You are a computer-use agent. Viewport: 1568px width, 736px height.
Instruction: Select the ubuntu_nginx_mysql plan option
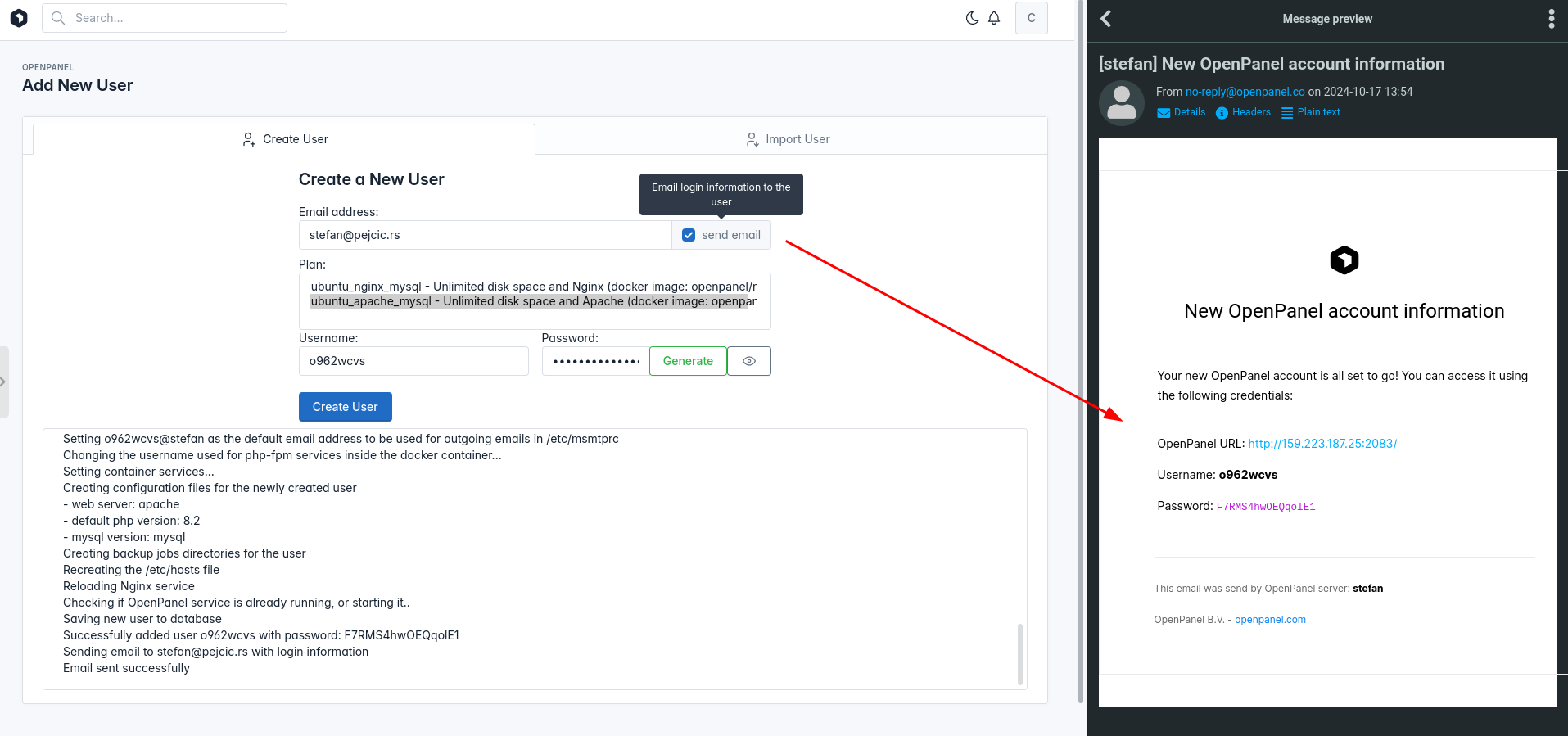(x=534, y=287)
